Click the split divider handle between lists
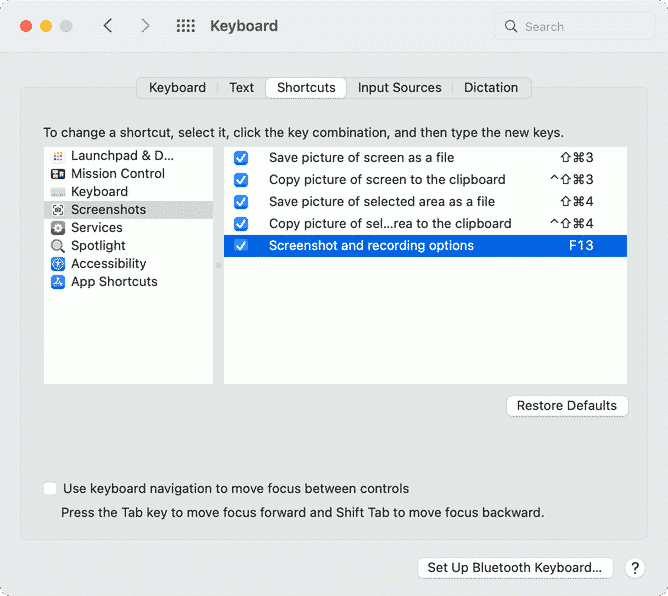 (x=219, y=266)
